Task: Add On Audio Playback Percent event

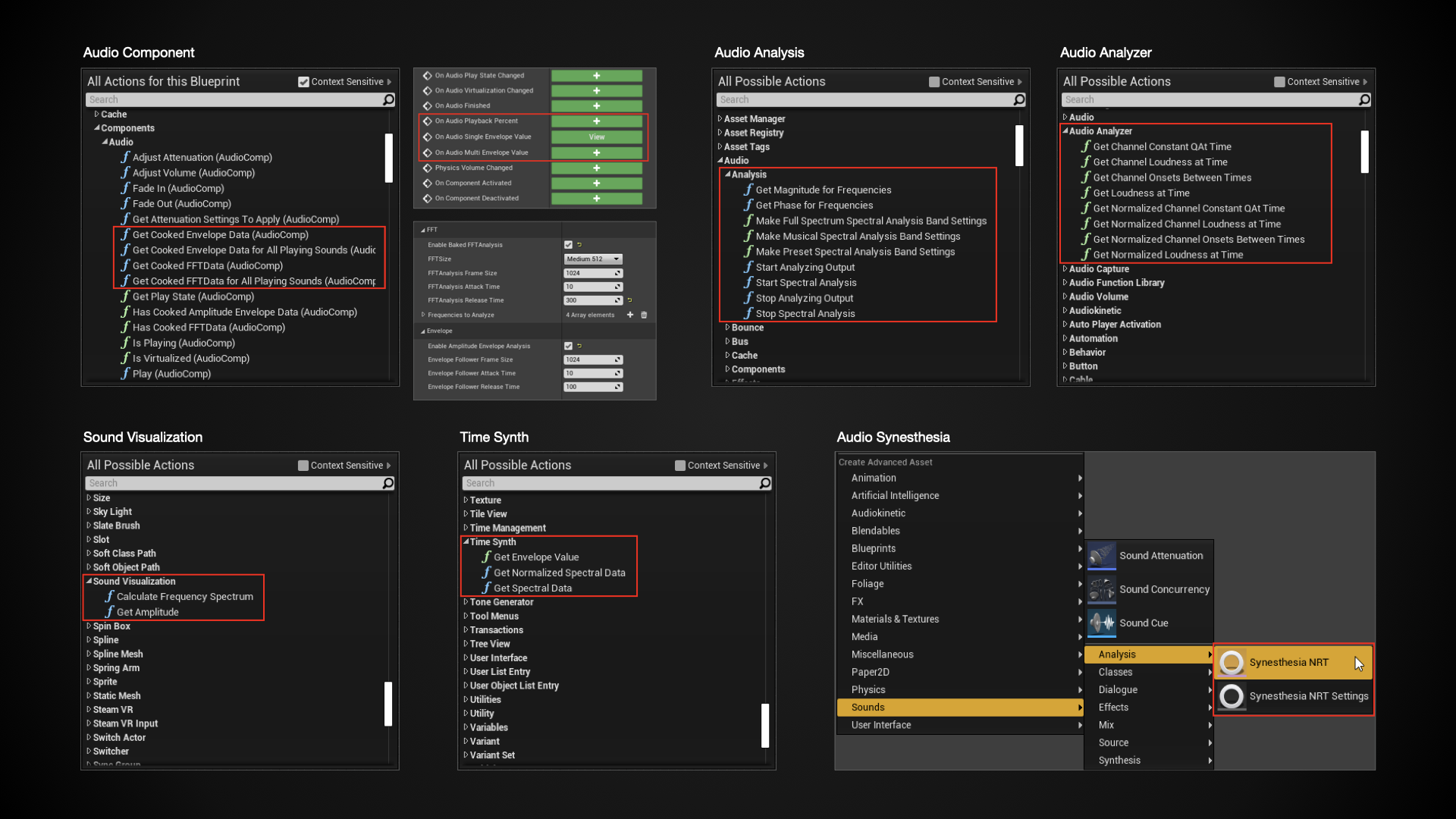Action: 596,121
